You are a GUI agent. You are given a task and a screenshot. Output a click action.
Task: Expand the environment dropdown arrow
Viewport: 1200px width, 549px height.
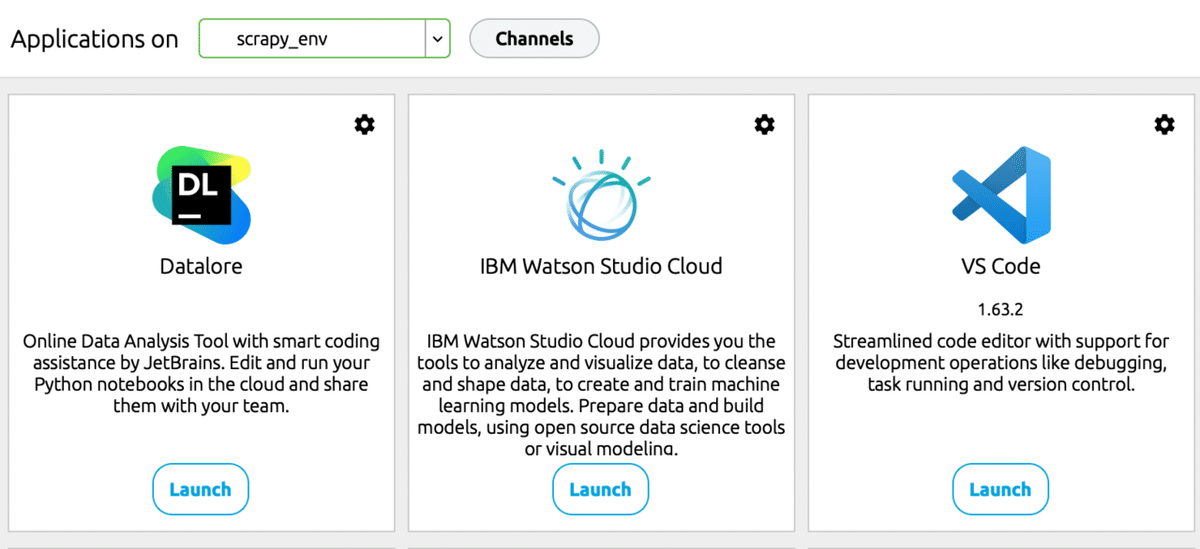pos(437,39)
